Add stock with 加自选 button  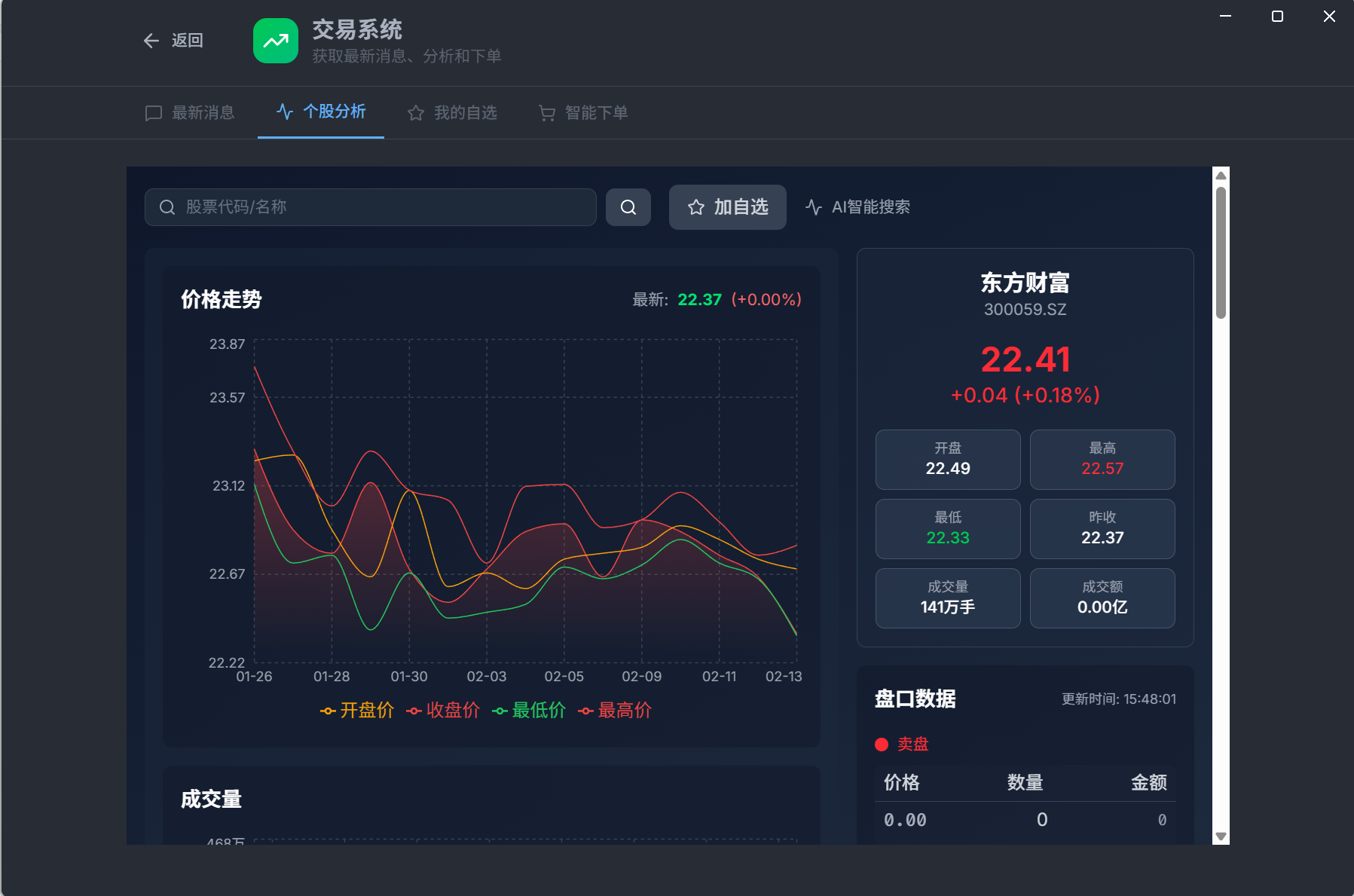(x=727, y=207)
